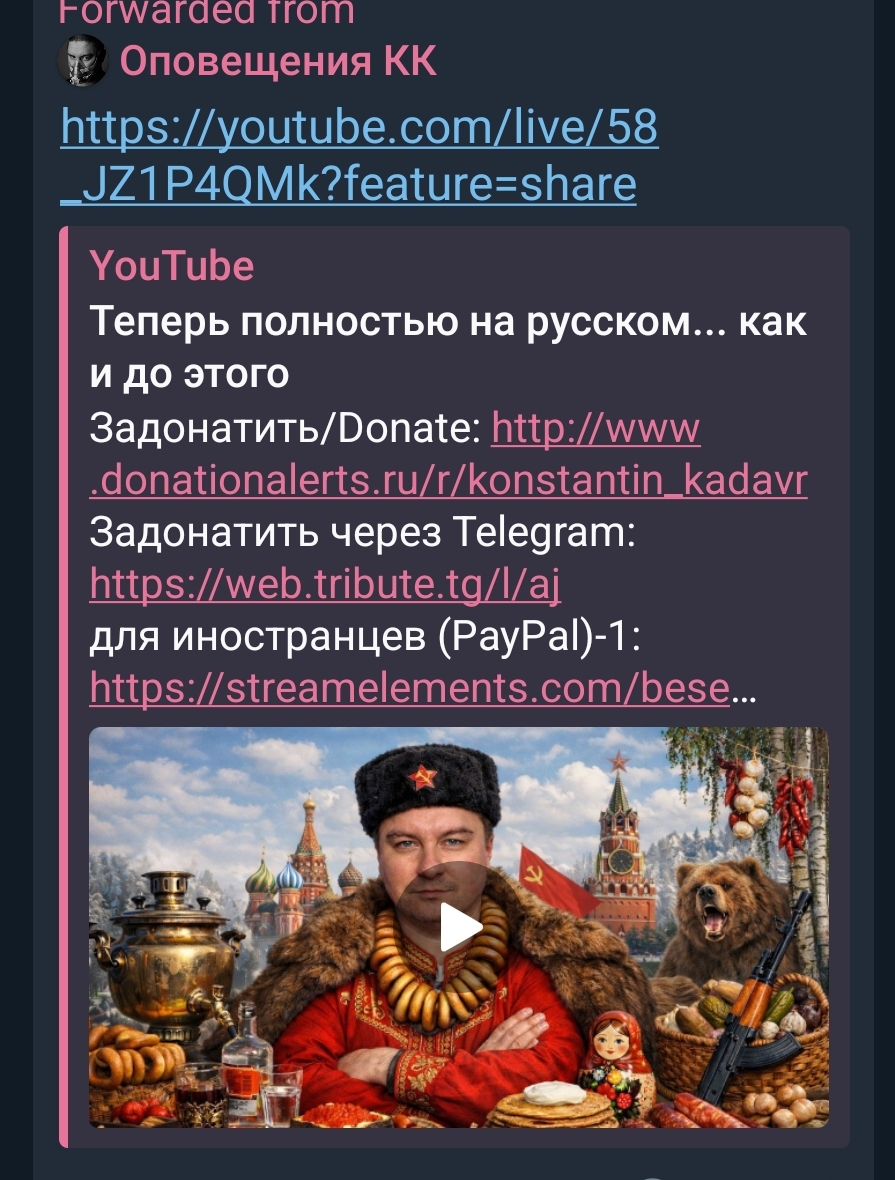Open the web.tribute.tg/l/aj link

click(x=325, y=585)
